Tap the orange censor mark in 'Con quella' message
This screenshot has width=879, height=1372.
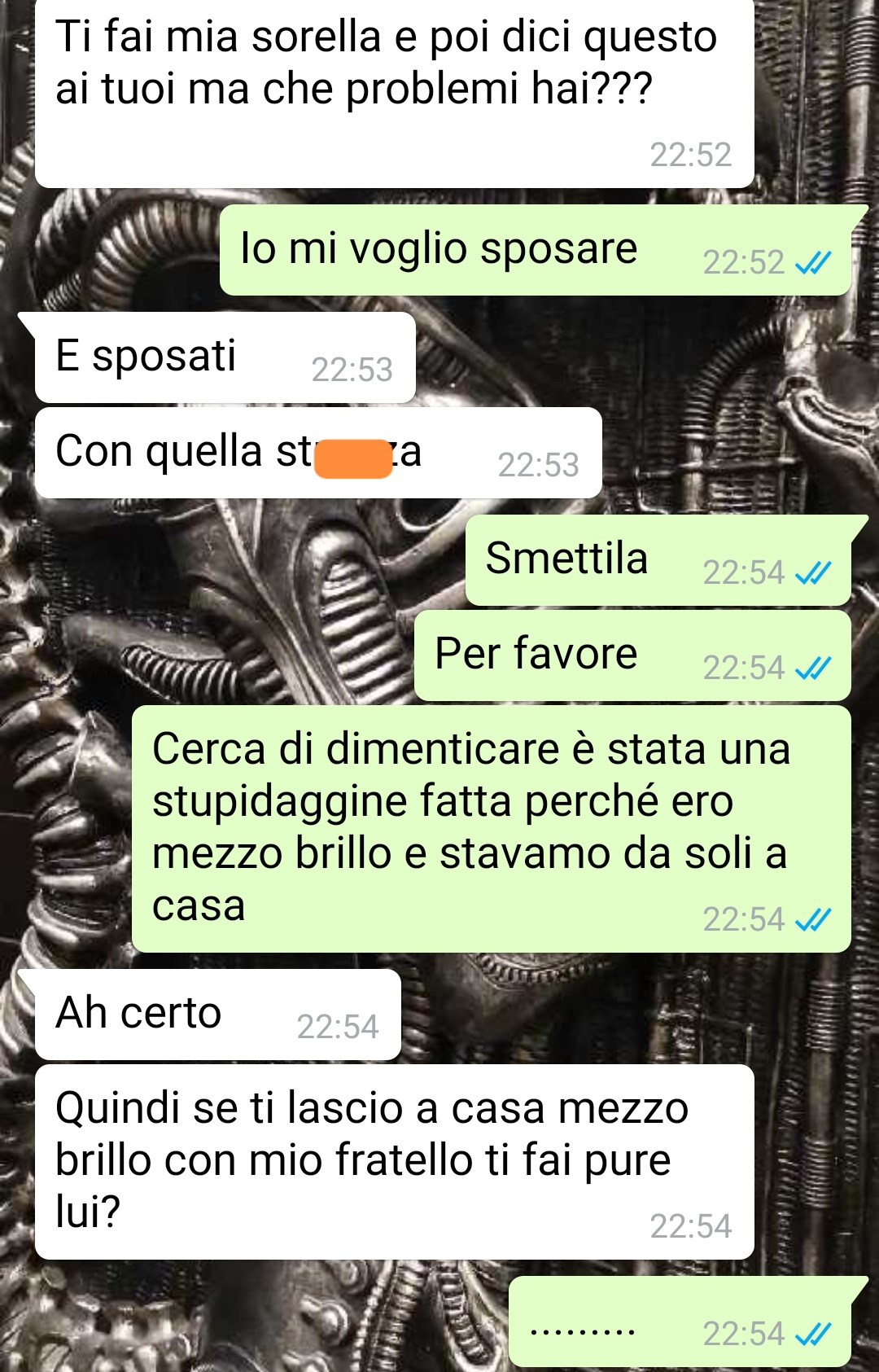353,458
